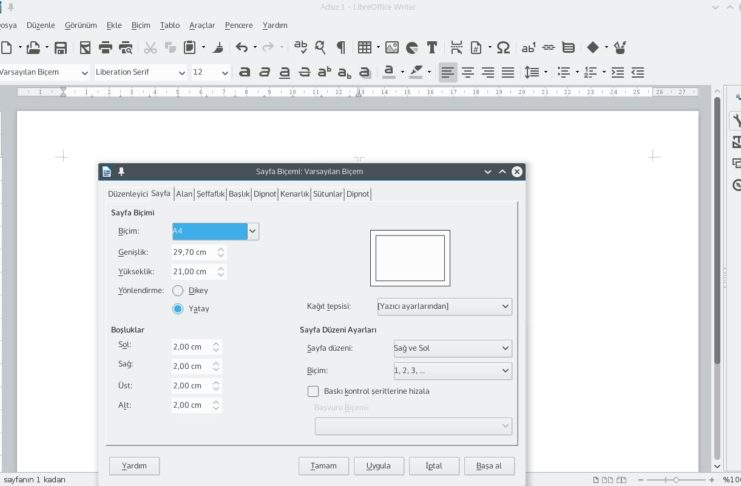Image resolution: width=741 pixels, height=486 pixels.
Task: Enable Baskı kontrol şeritlerine hizala checkbox
Action: tap(313, 391)
